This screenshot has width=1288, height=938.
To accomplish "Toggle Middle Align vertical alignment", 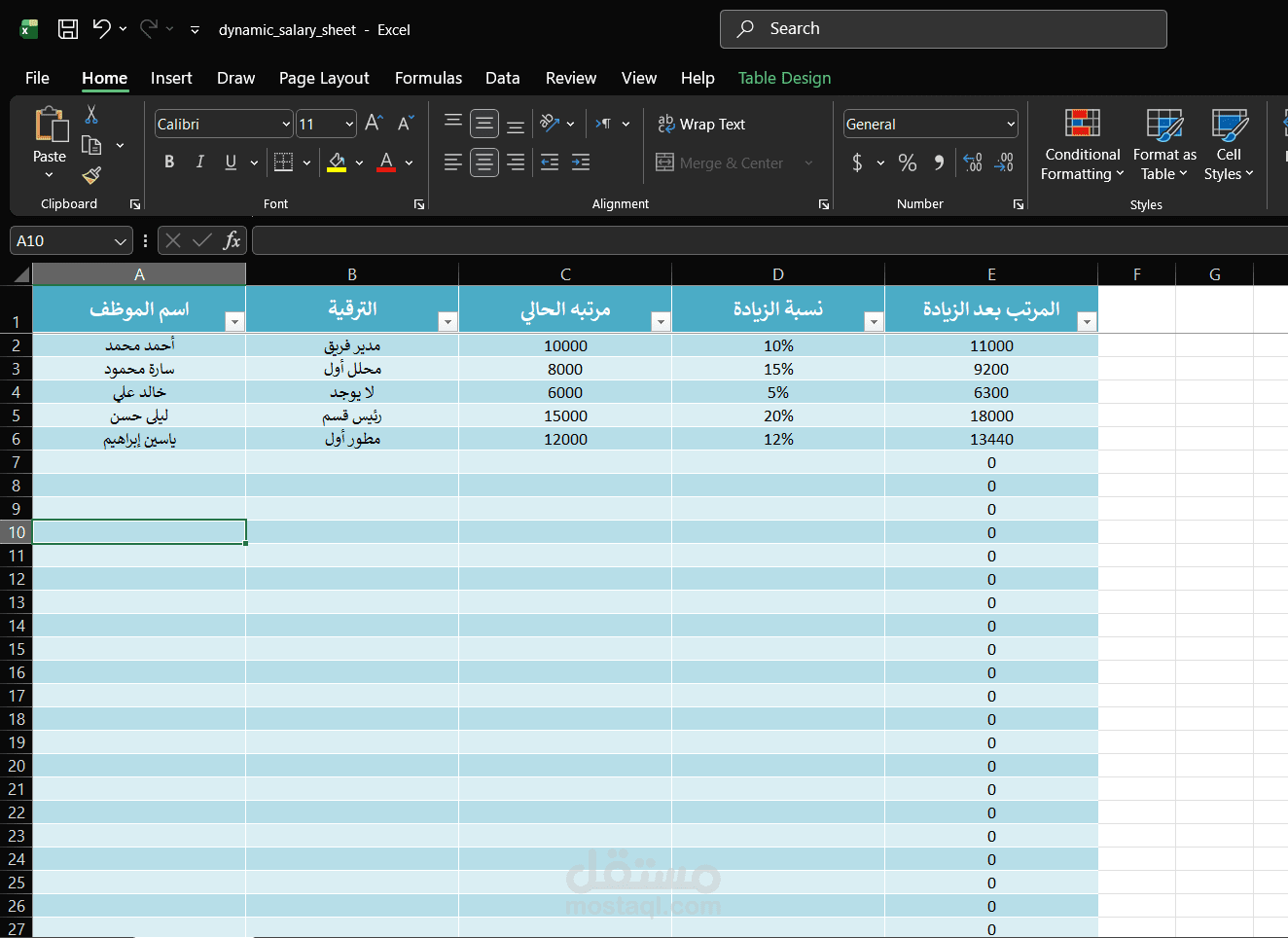I will tap(484, 124).
